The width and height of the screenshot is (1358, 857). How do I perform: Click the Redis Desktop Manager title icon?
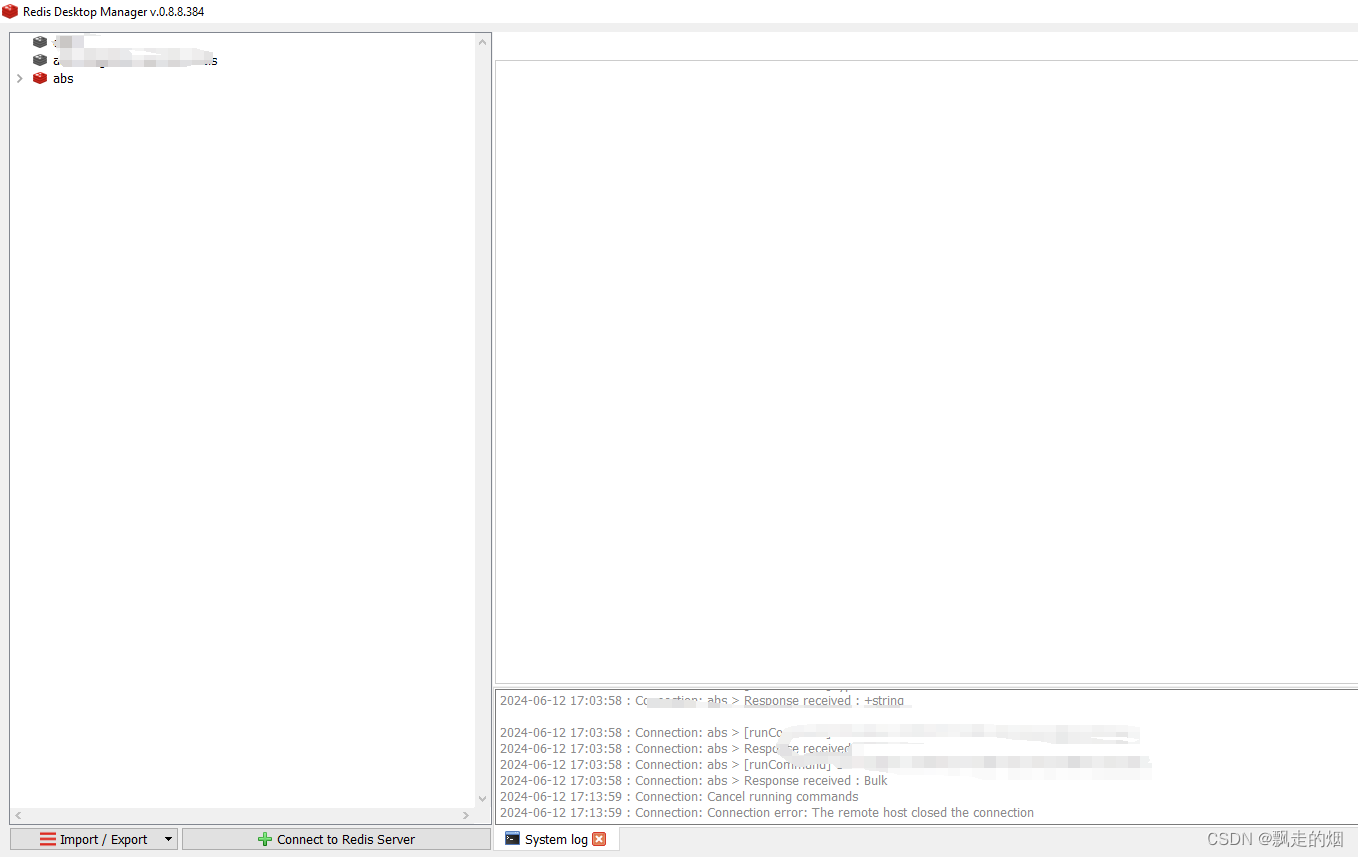pyautogui.click(x=10, y=11)
